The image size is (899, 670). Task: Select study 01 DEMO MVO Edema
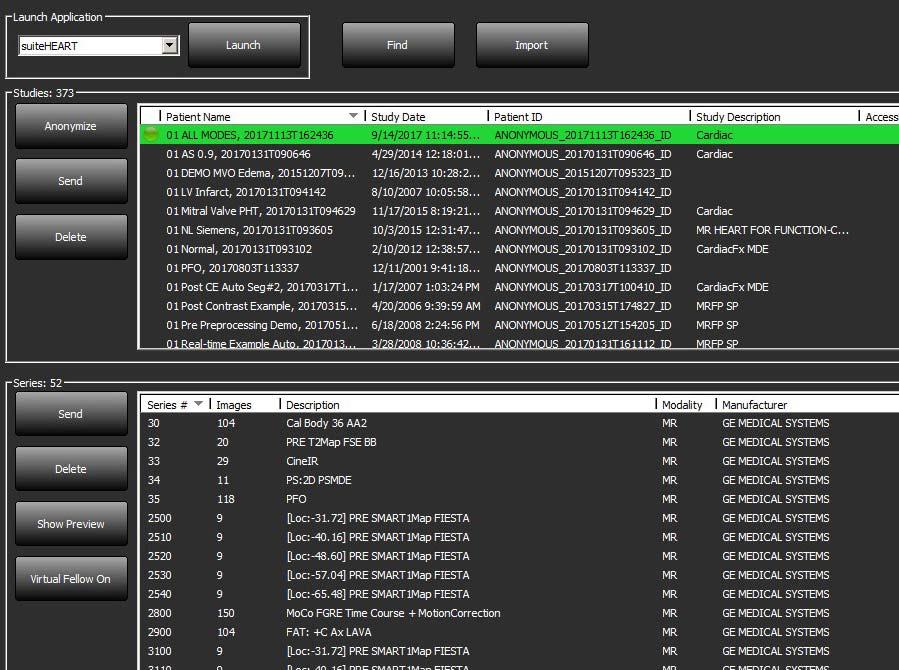(519, 173)
